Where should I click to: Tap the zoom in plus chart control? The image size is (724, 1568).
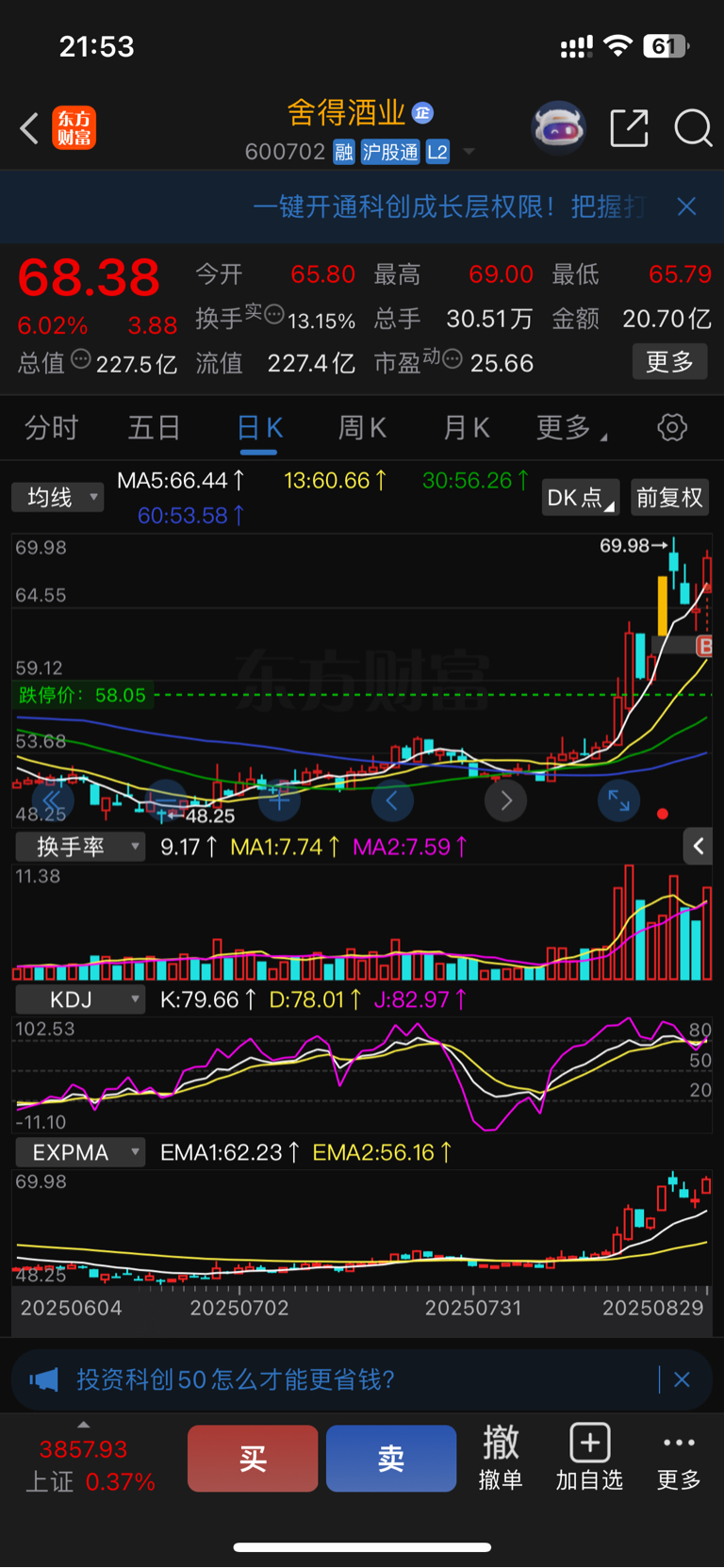coord(279,801)
